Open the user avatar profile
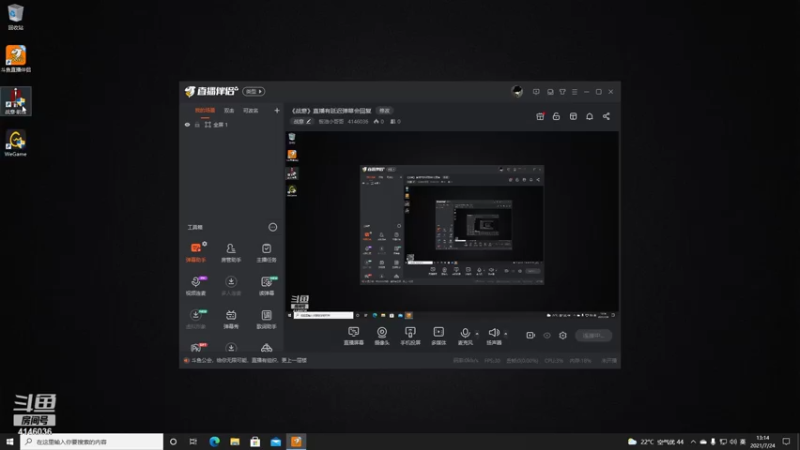The image size is (800, 450). [x=517, y=91]
